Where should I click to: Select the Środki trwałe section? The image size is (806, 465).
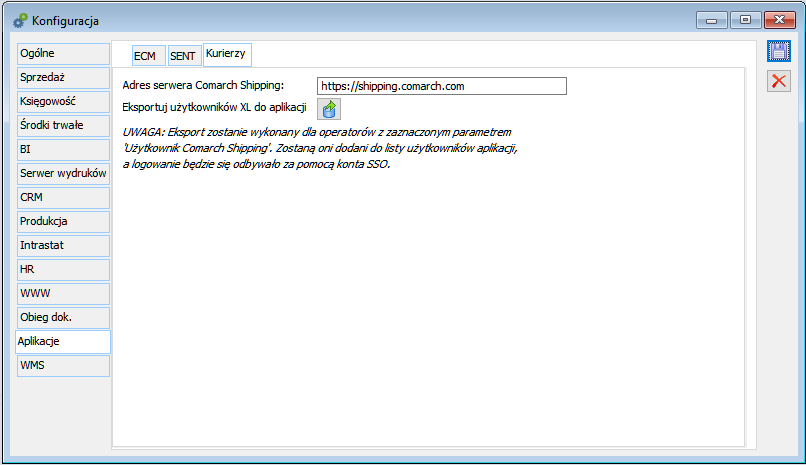click(x=63, y=125)
